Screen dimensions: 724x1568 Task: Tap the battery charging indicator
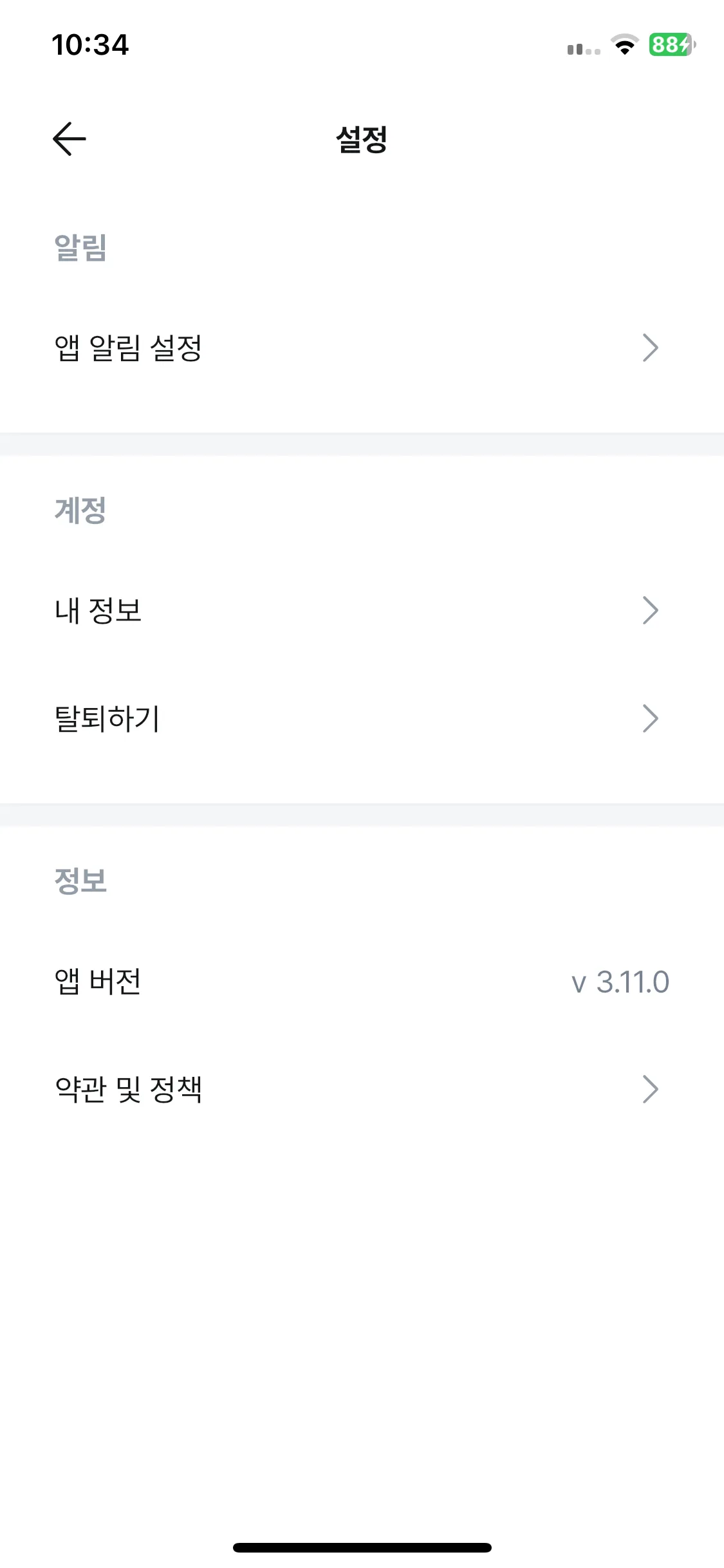673,44
